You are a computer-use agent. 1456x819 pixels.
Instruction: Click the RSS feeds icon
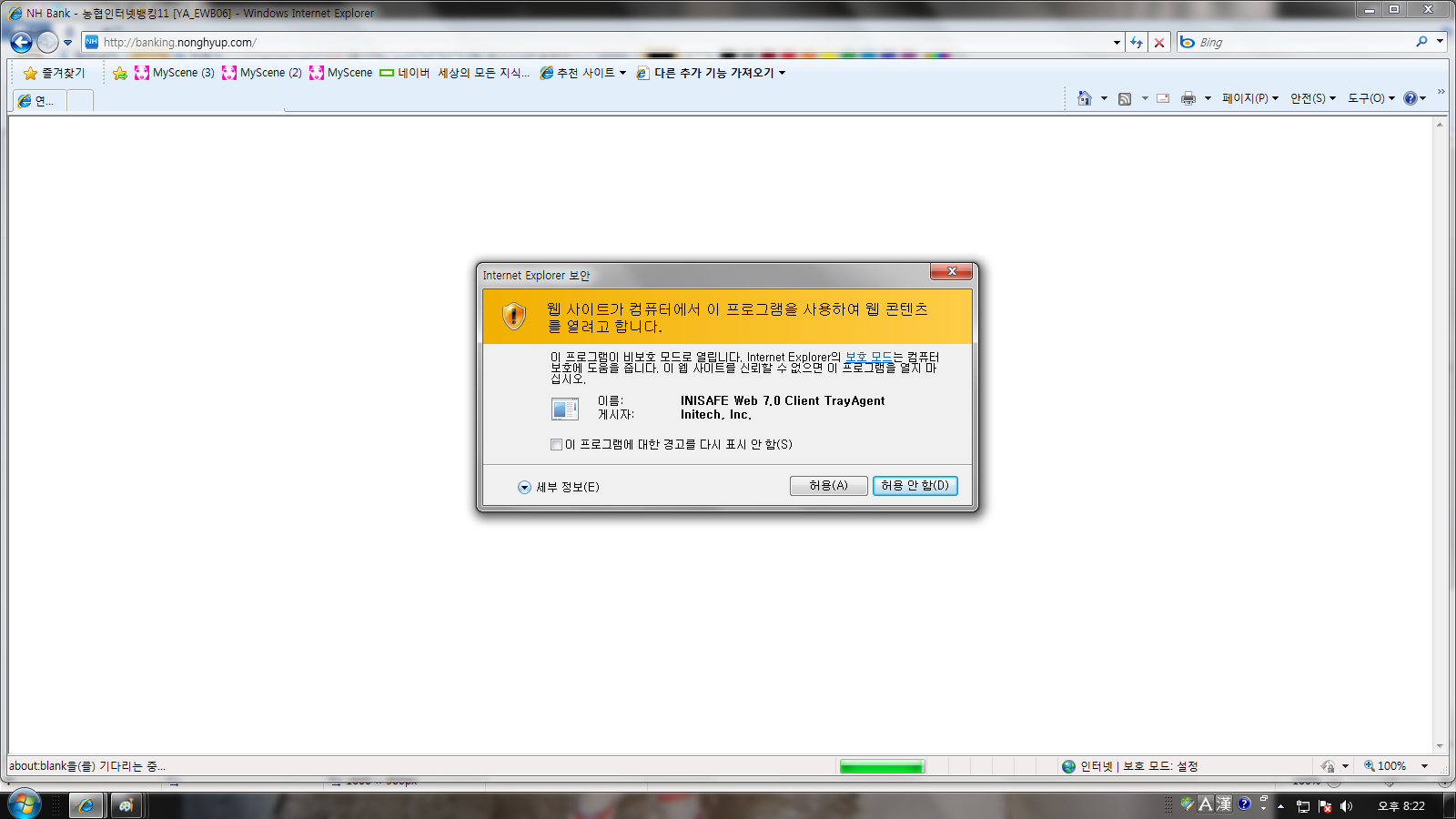click(1125, 98)
